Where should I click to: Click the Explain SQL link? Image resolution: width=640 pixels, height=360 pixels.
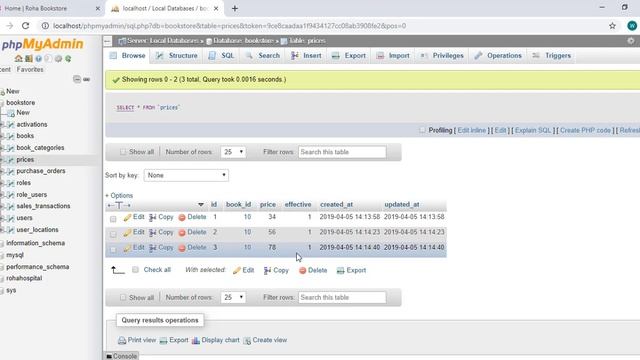(533, 130)
